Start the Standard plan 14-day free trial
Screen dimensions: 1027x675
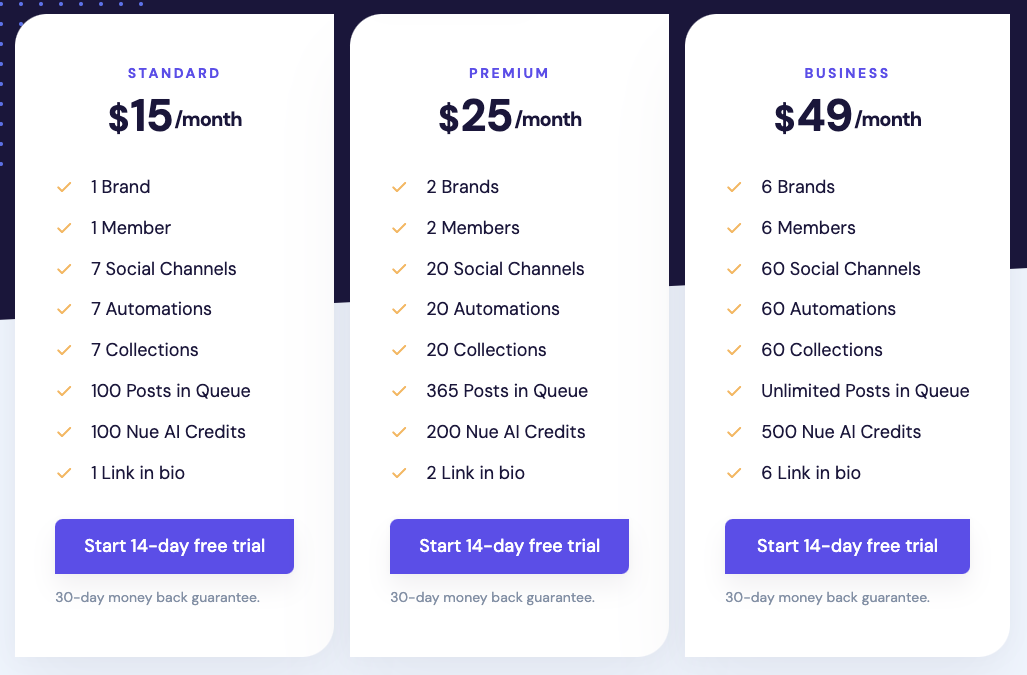pos(174,546)
